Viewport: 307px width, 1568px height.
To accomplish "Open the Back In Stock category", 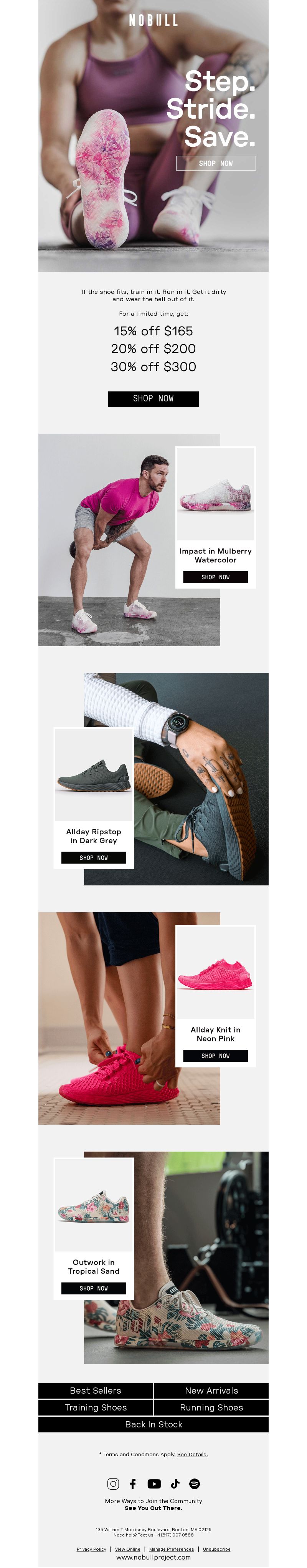I will [153, 1424].
